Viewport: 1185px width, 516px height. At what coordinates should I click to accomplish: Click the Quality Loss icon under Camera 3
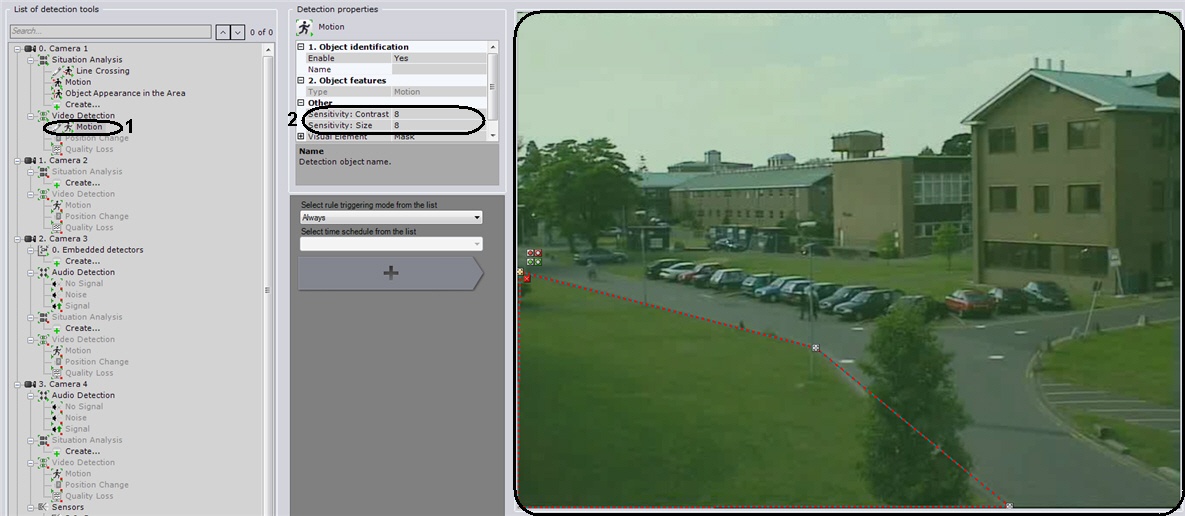[57, 373]
